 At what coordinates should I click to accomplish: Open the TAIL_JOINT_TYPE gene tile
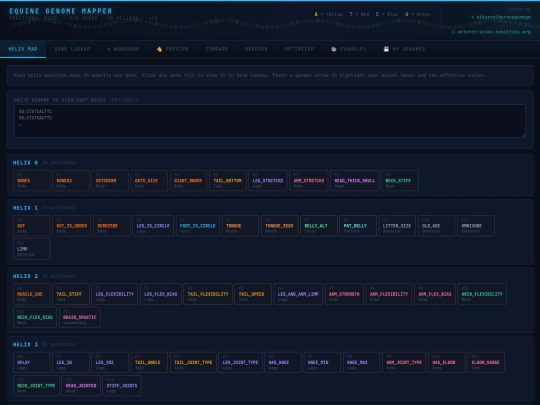pos(193,362)
